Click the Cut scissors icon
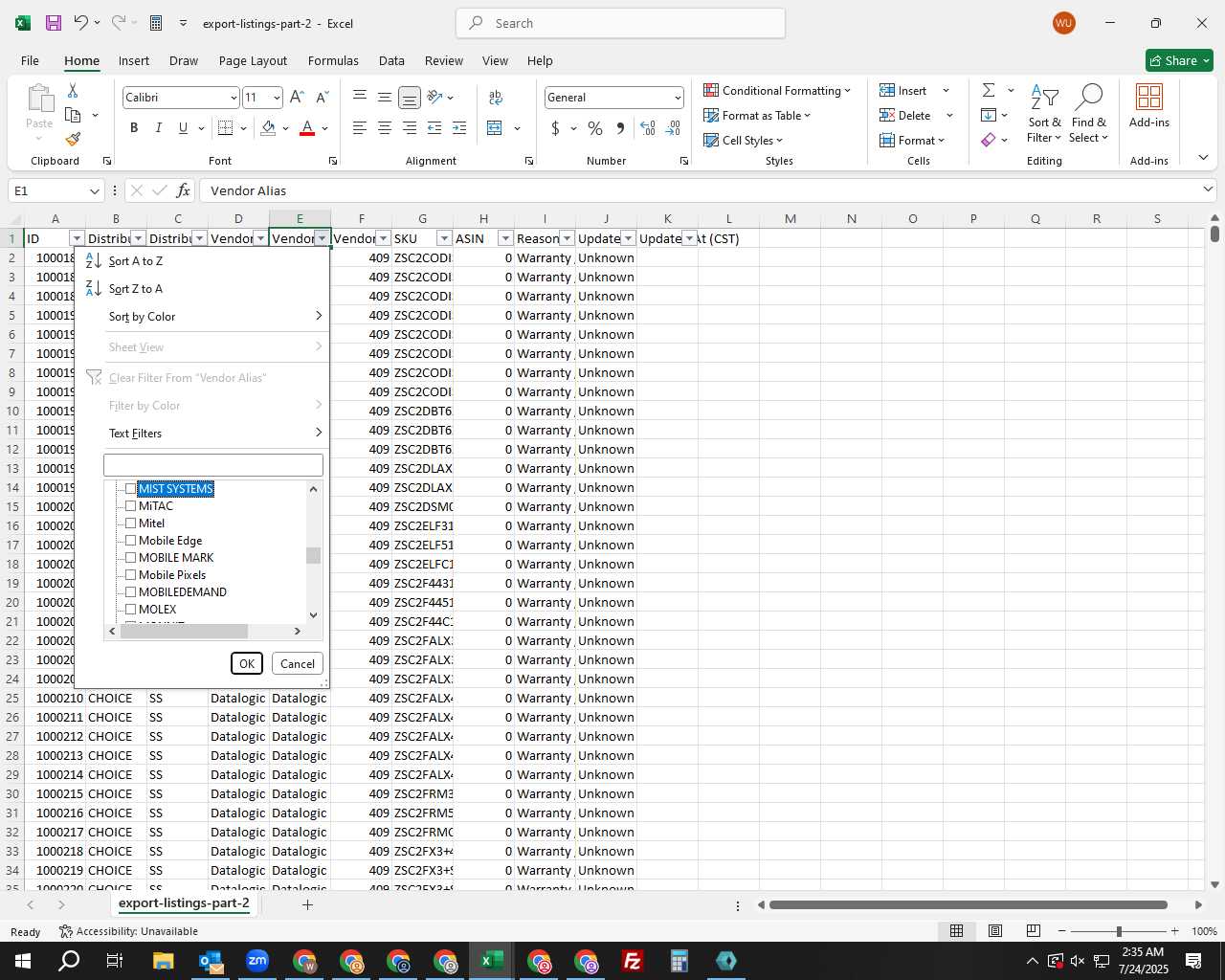This screenshot has width=1225, height=980. pyautogui.click(x=73, y=90)
